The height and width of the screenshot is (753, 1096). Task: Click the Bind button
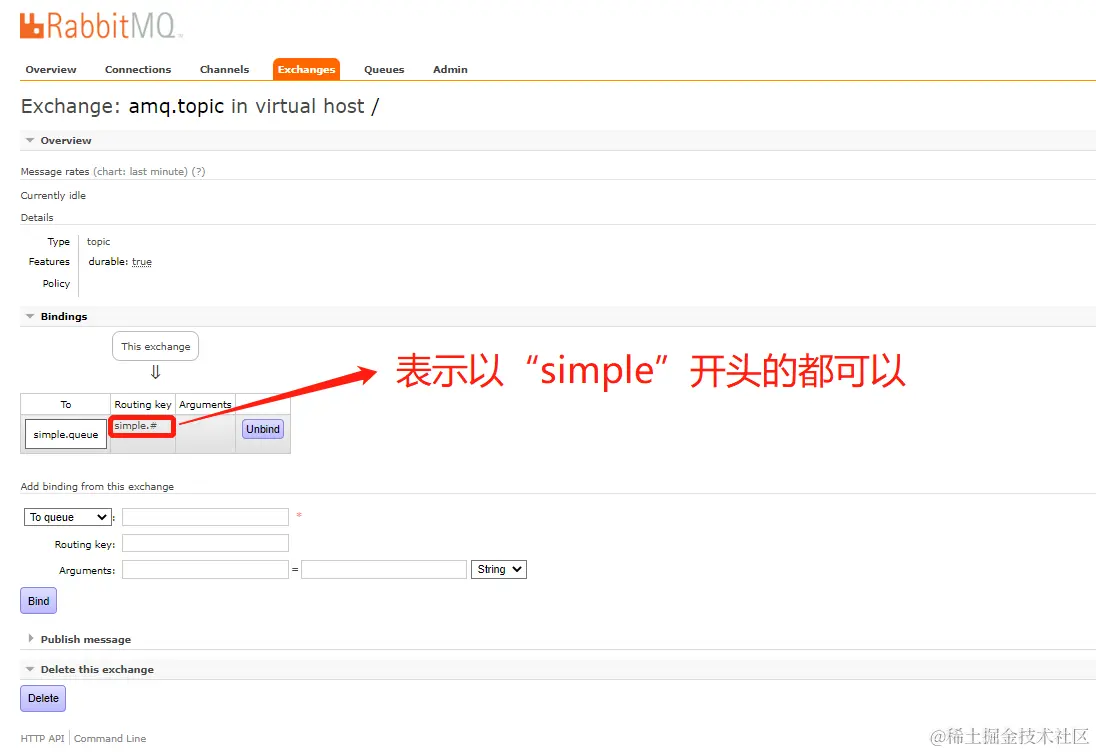click(38, 601)
